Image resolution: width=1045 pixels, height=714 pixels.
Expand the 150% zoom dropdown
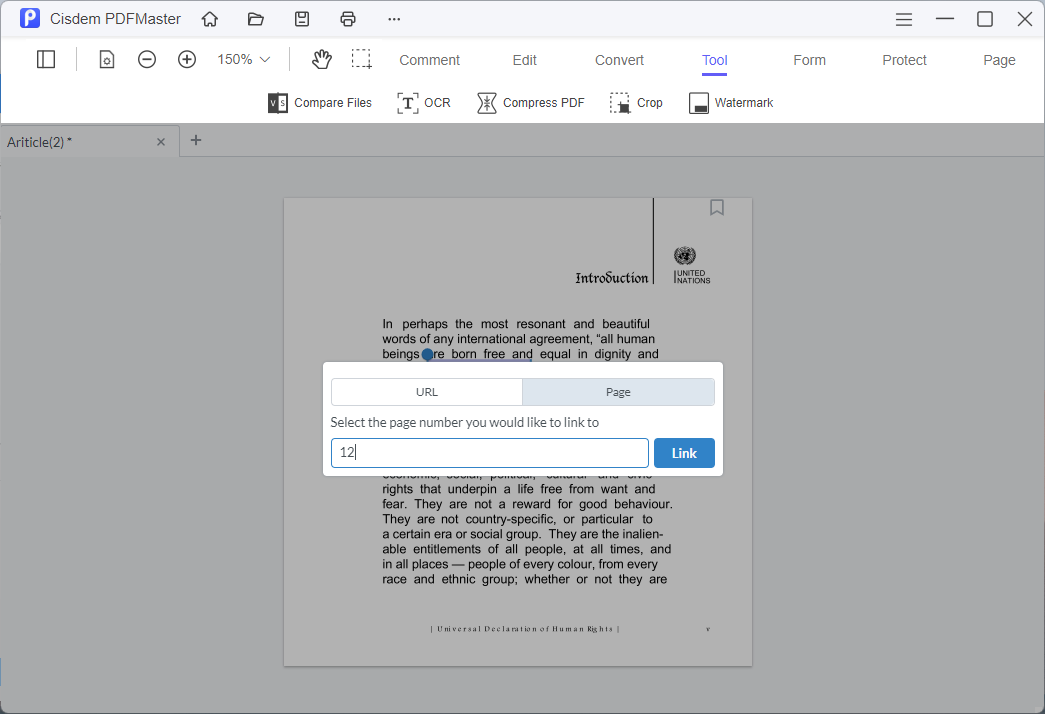coord(243,59)
